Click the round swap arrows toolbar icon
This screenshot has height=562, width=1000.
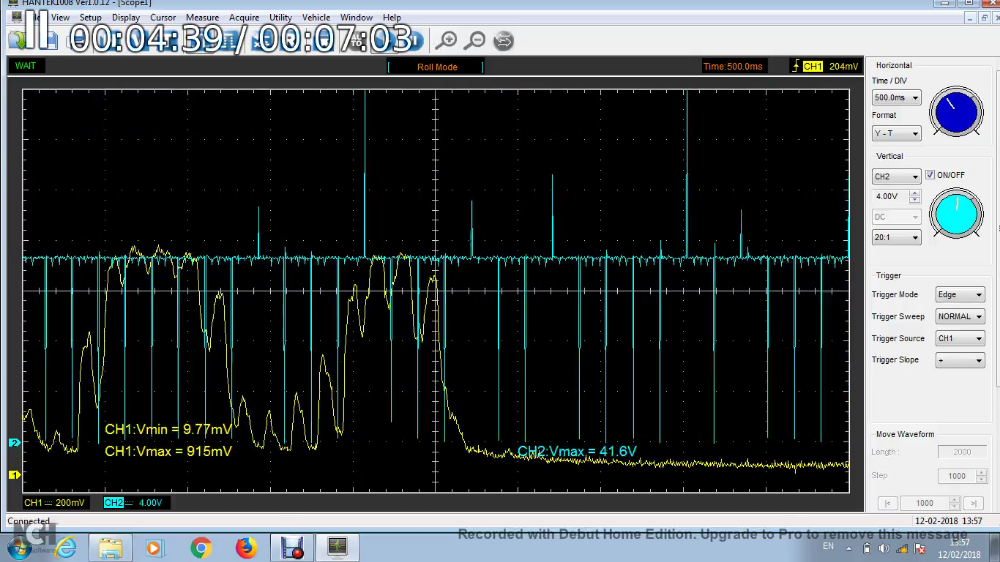coord(504,40)
